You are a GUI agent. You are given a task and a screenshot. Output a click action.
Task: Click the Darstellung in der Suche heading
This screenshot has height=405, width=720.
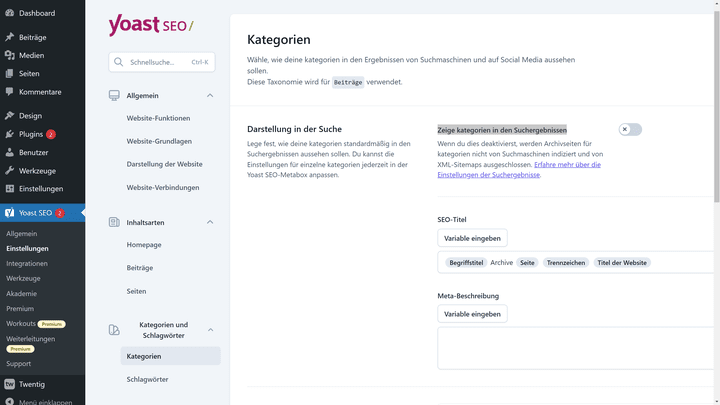(x=294, y=129)
